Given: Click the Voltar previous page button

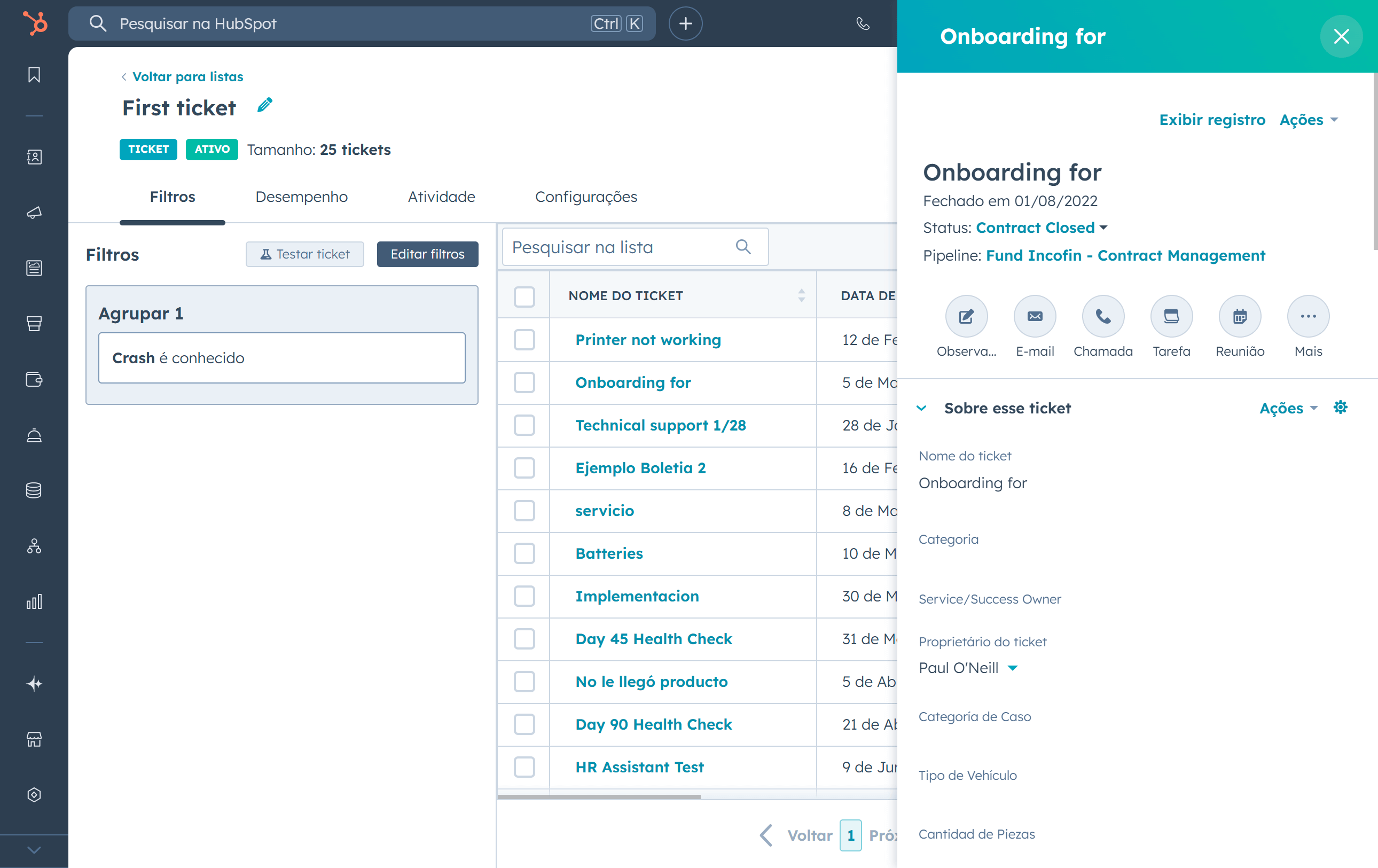Looking at the screenshot, I should tap(796, 835).
